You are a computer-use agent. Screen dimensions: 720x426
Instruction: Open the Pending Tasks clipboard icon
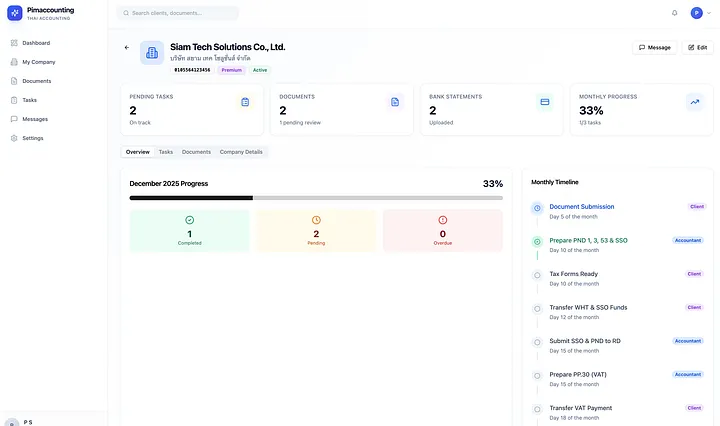pyautogui.click(x=245, y=102)
